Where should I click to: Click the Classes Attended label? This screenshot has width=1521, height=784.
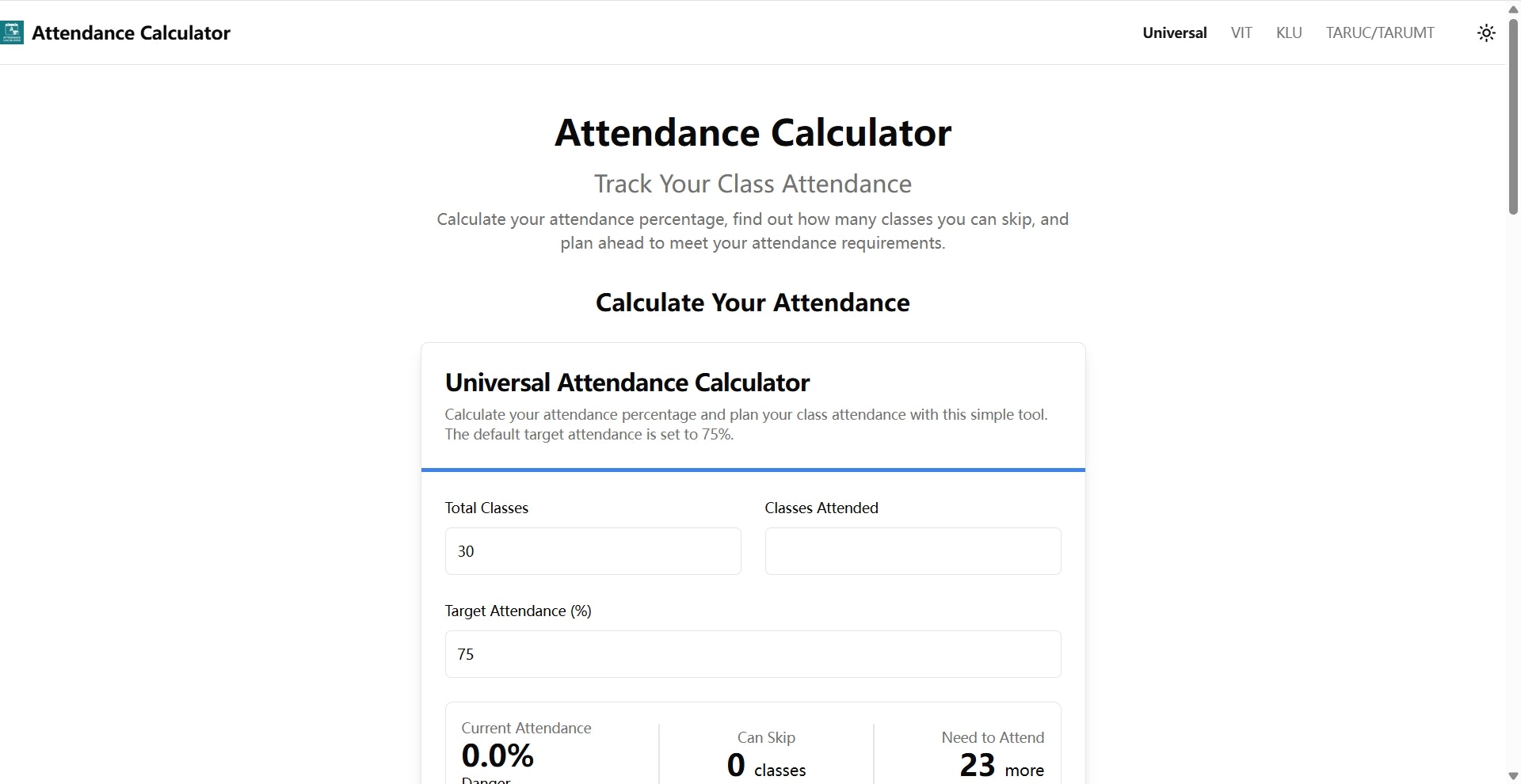[821, 508]
